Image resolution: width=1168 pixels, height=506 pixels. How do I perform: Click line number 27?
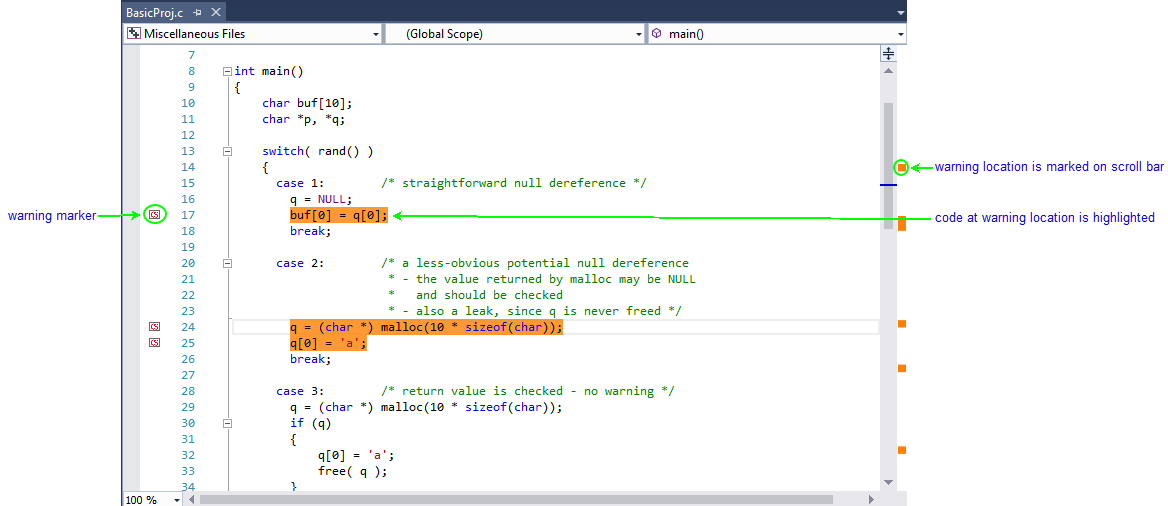(x=187, y=375)
